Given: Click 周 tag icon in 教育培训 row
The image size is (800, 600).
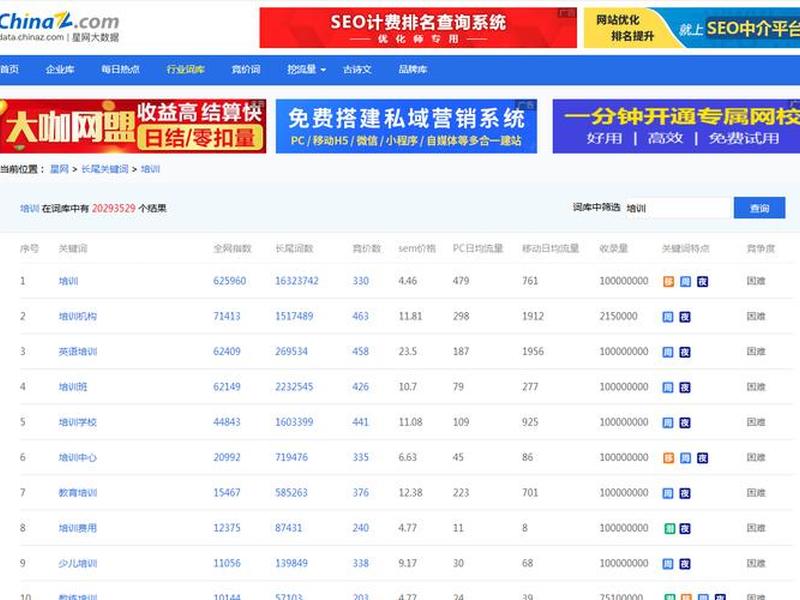Looking at the screenshot, I should click(x=668, y=493).
